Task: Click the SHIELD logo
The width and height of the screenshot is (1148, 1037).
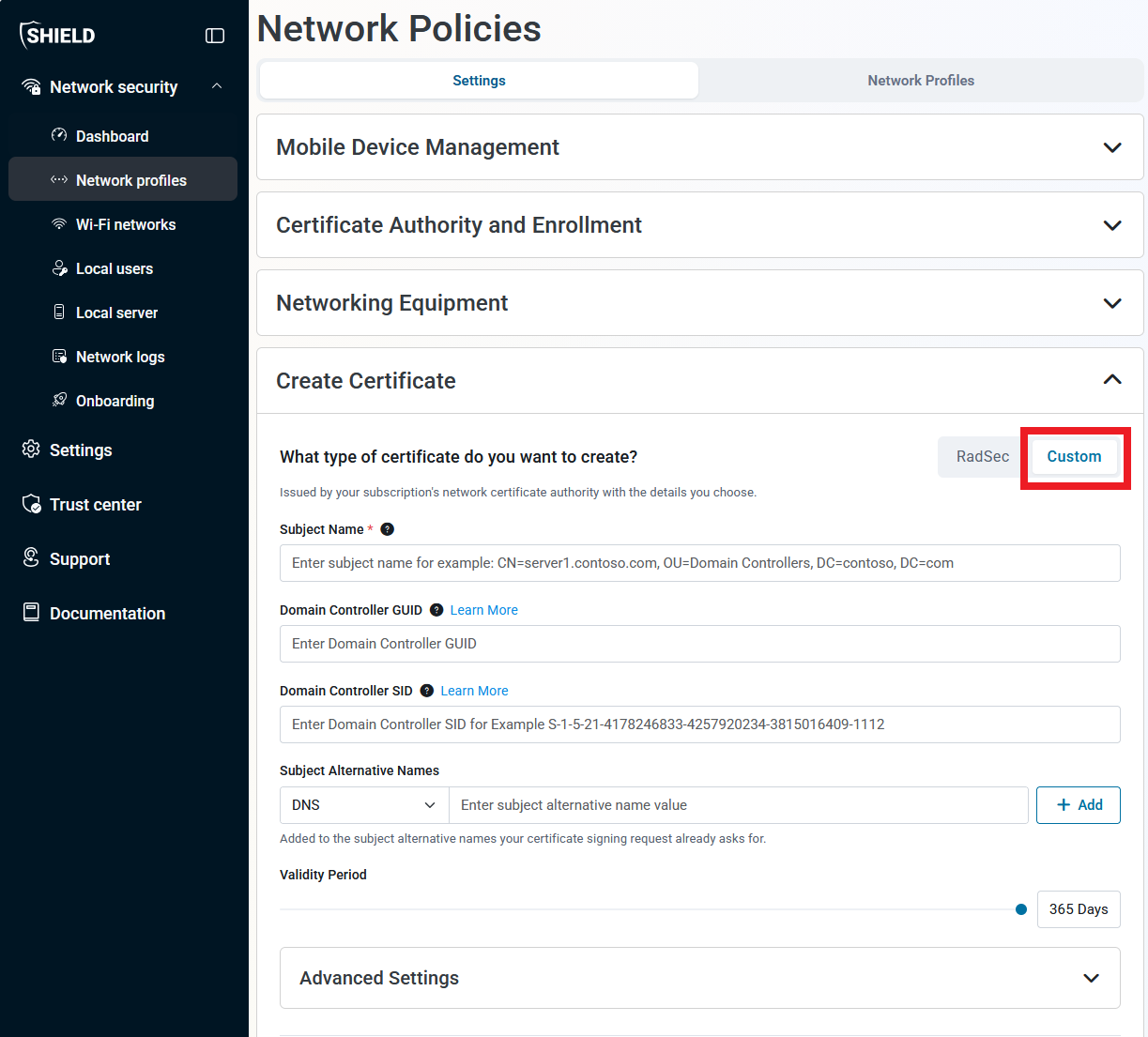Action: click(57, 36)
